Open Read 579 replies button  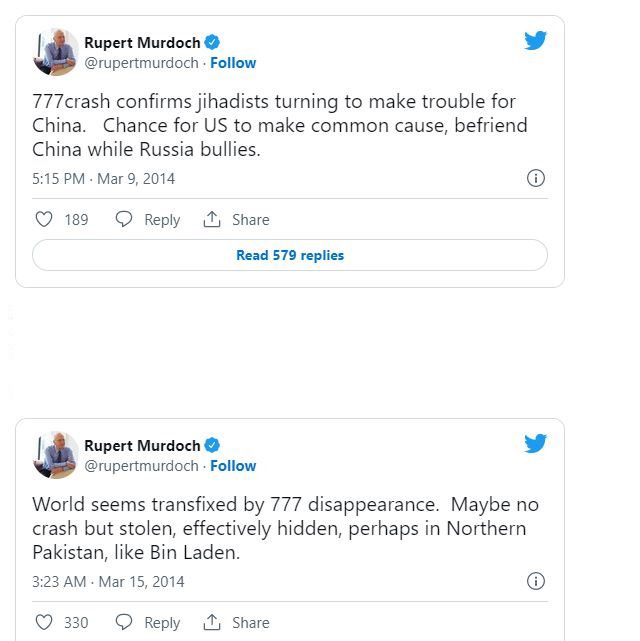290,255
